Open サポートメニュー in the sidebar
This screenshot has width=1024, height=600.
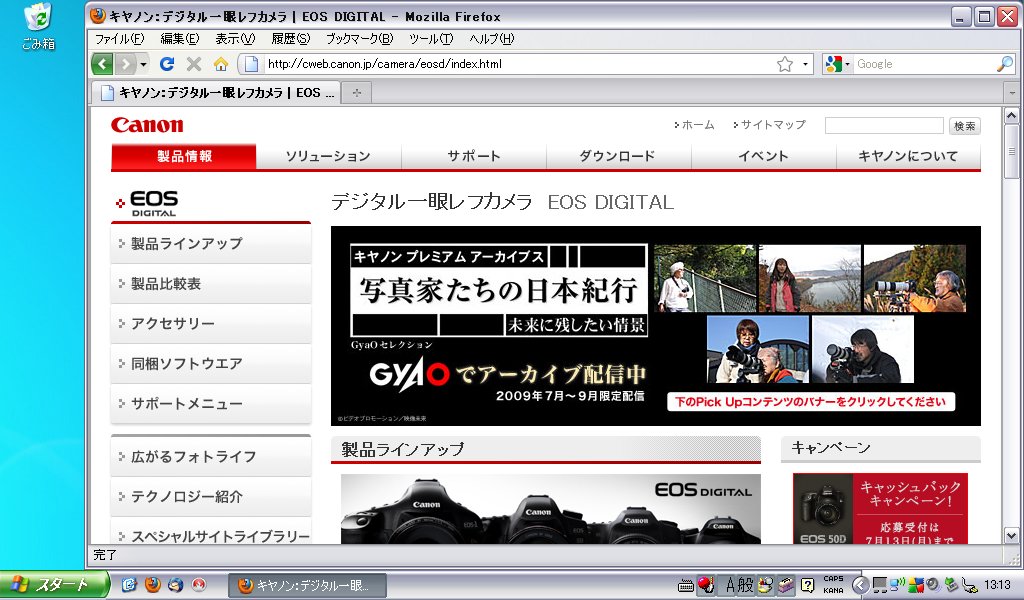click(211, 403)
